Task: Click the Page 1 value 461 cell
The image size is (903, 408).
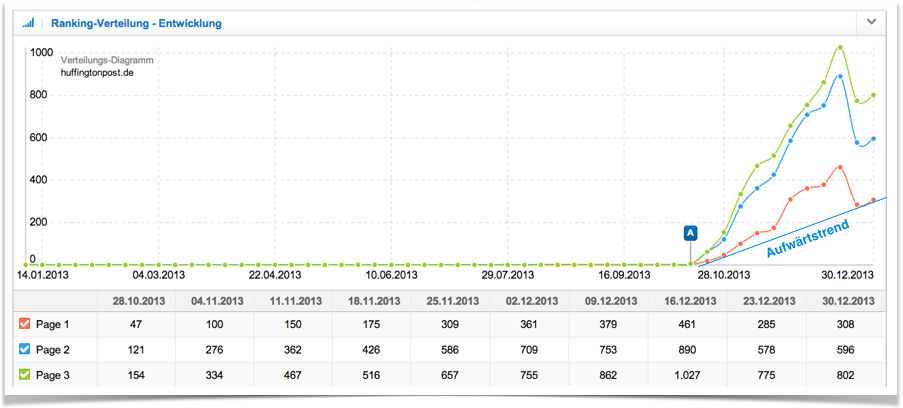Action: (690, 325)
